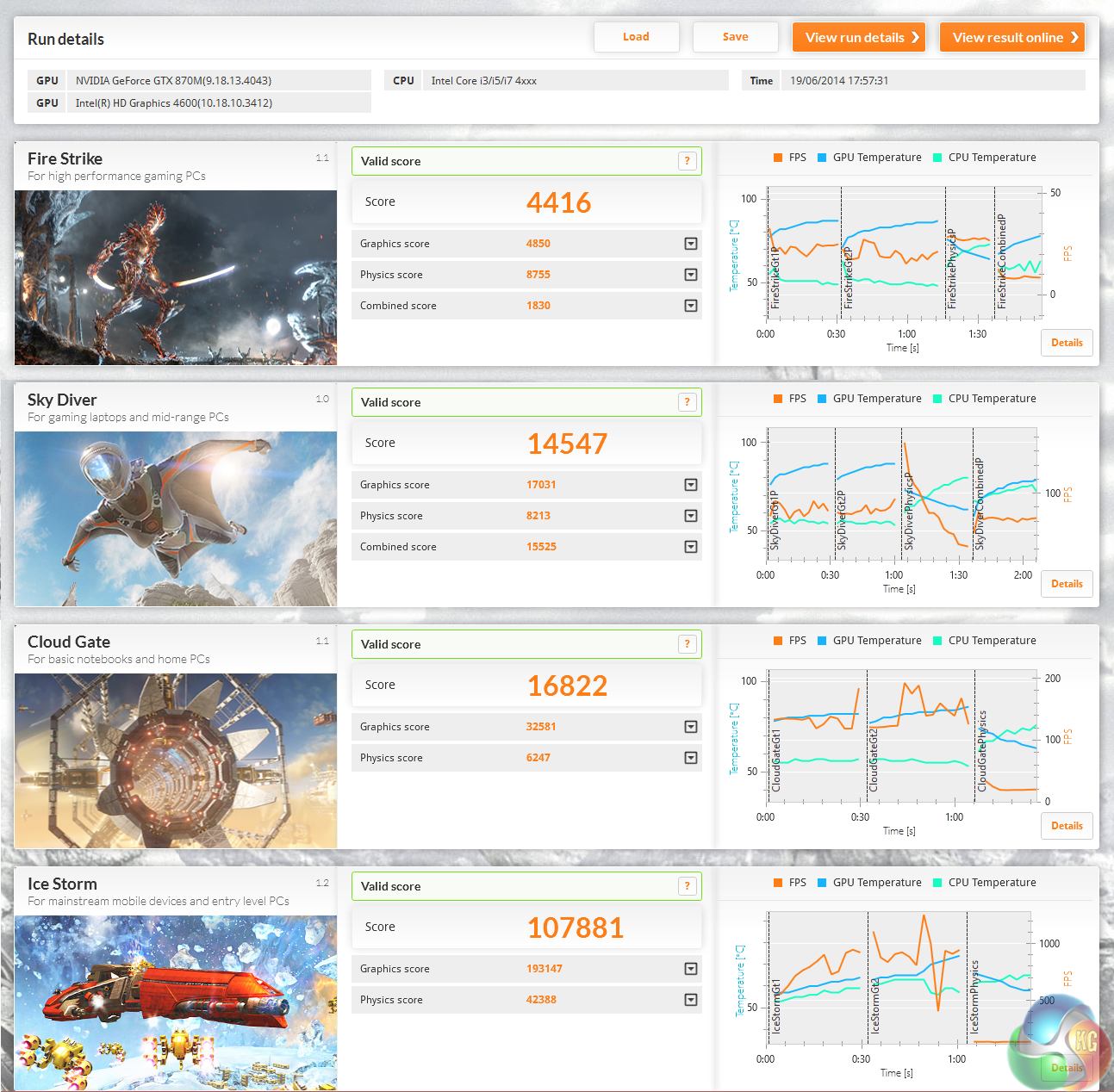1114x1092 pixels.
Task: Click the Load button
Action: pos(636,37)
